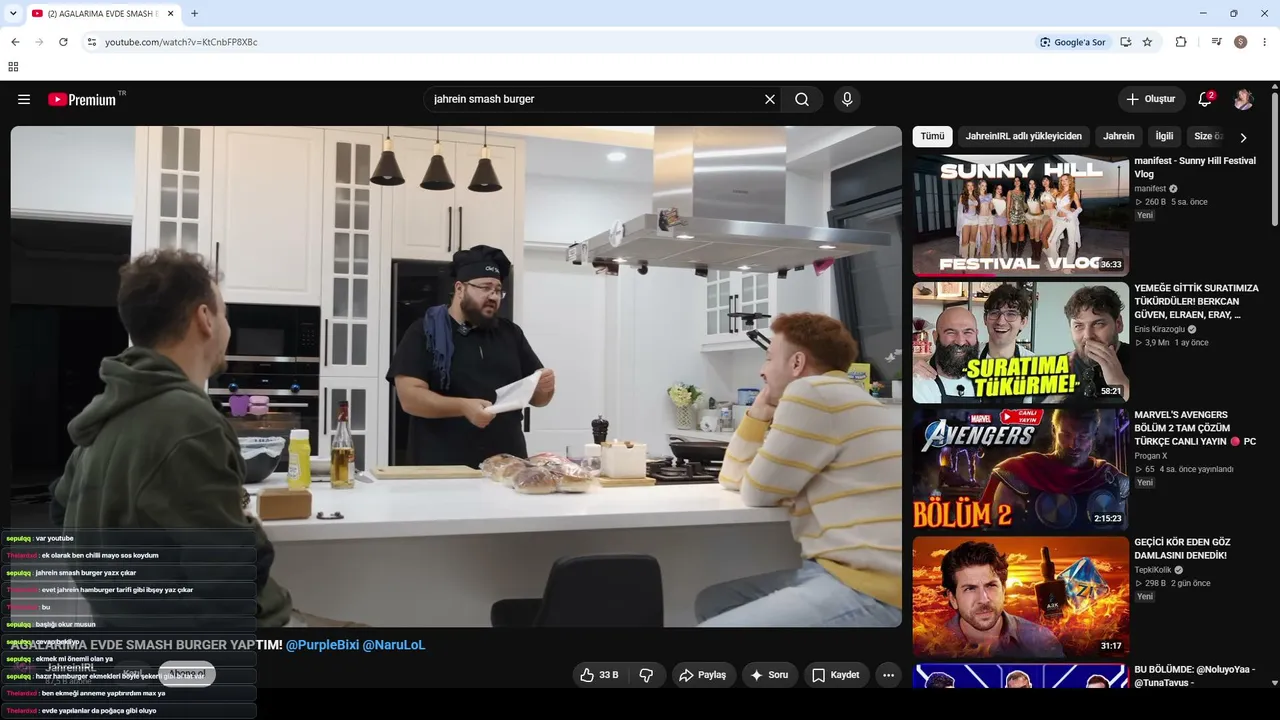Click the Chrome address bar URL

[181, 42]
